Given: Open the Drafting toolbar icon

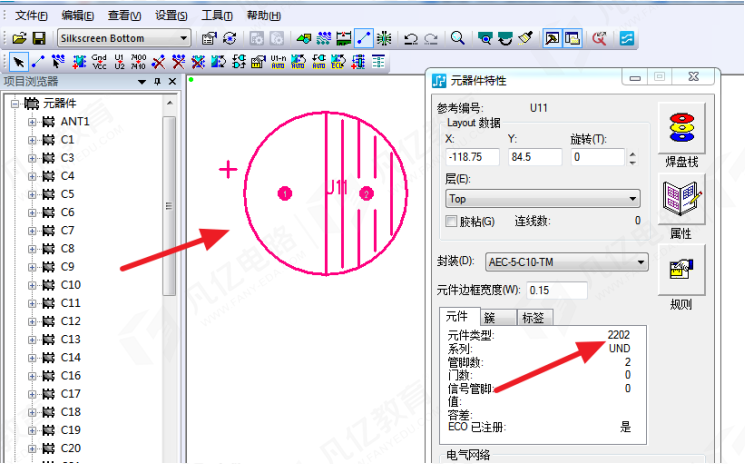Looking at the screenshot, I should click(304, 38).
